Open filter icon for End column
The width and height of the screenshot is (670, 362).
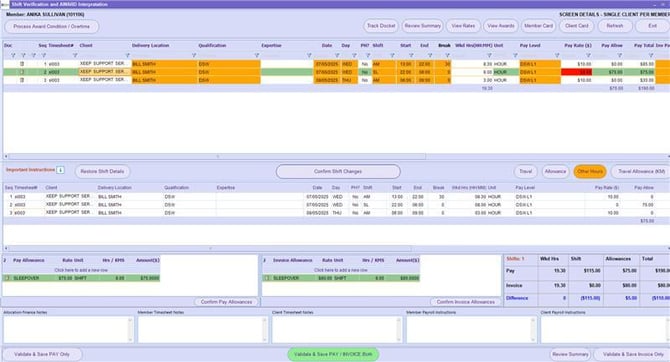(x=430, y=56)
